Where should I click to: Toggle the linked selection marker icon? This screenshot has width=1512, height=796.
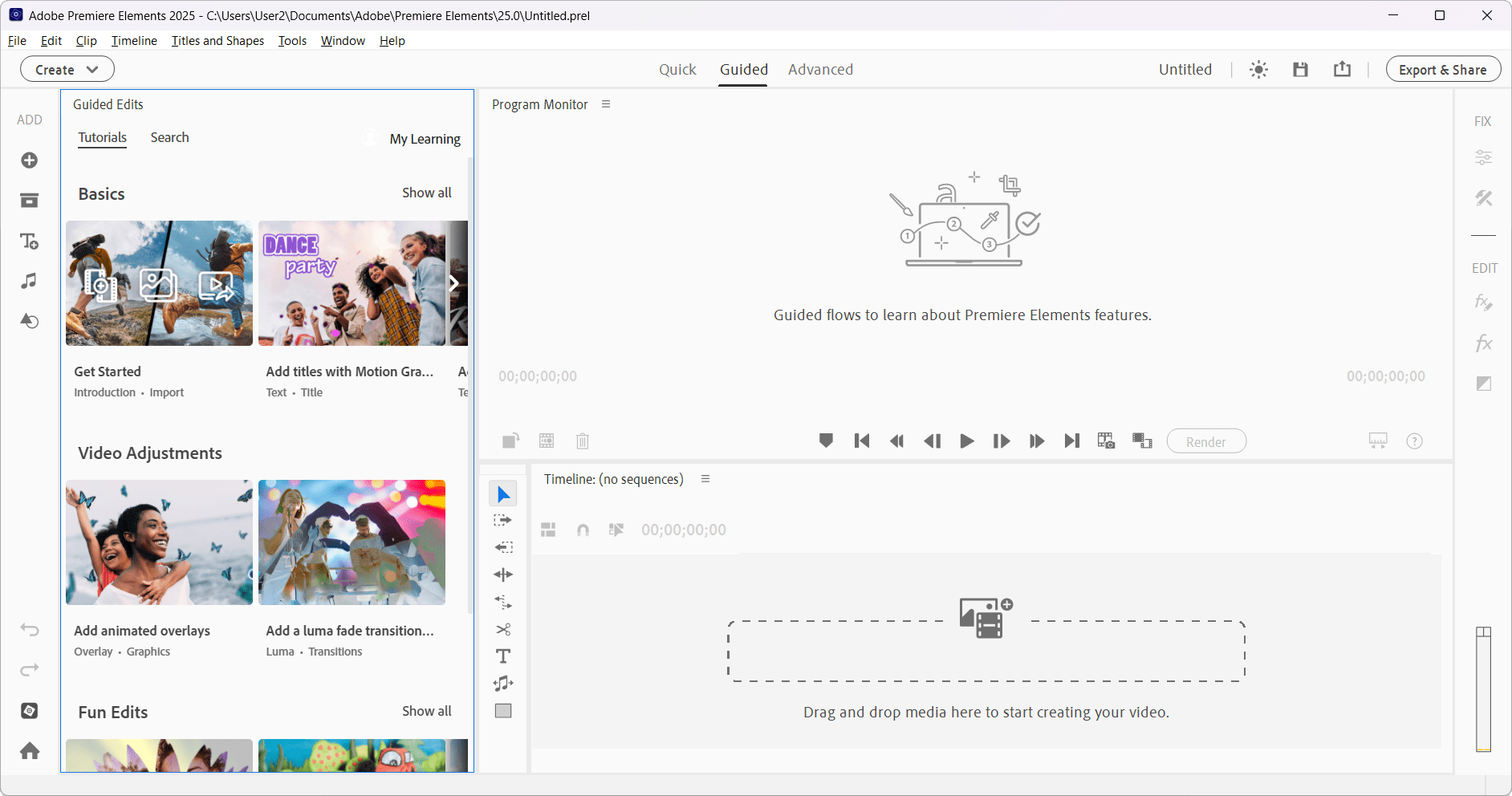tap(616, 530)
